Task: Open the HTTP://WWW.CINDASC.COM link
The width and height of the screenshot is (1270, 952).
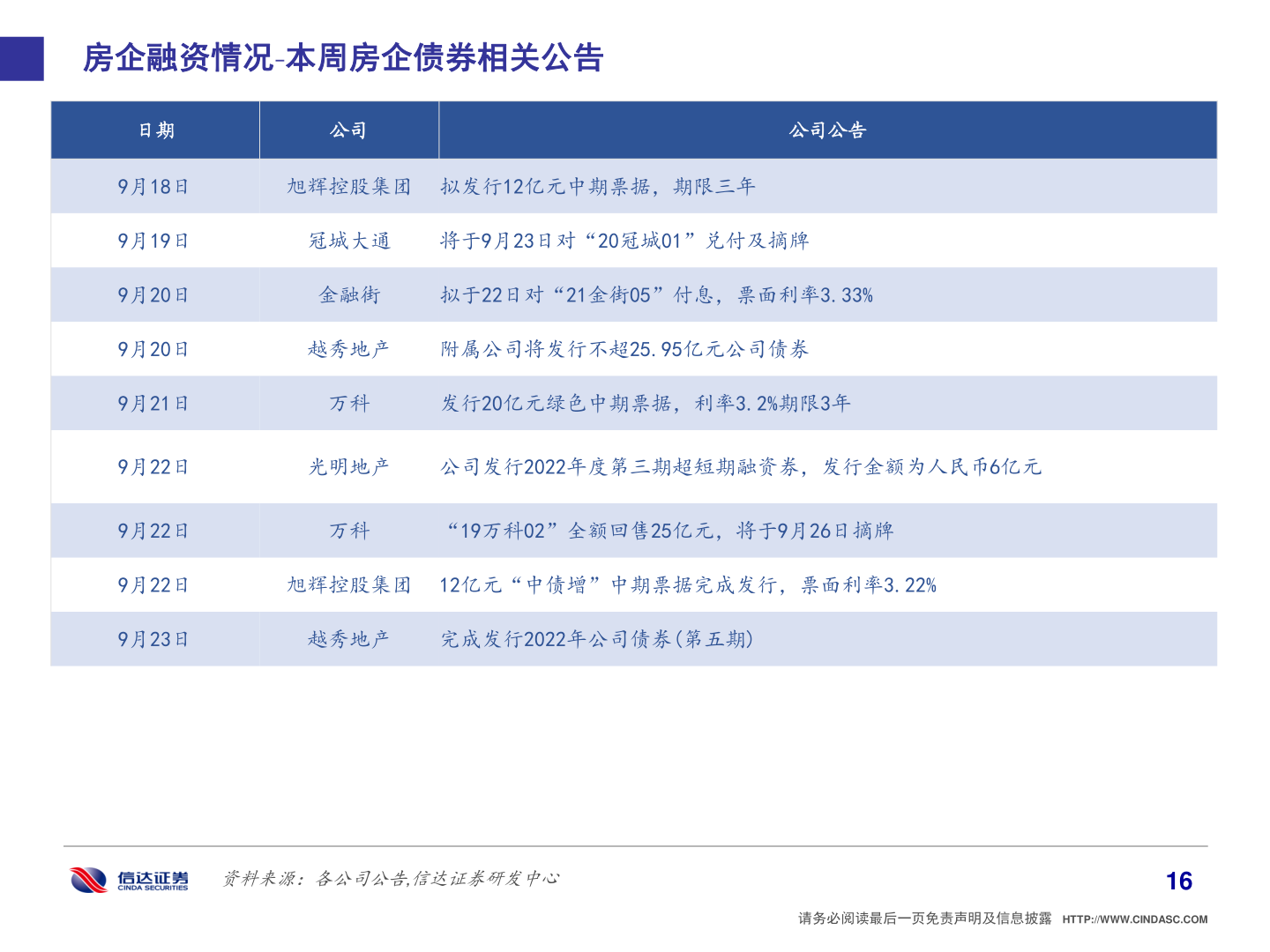Action: click(x=1133, y=918)
